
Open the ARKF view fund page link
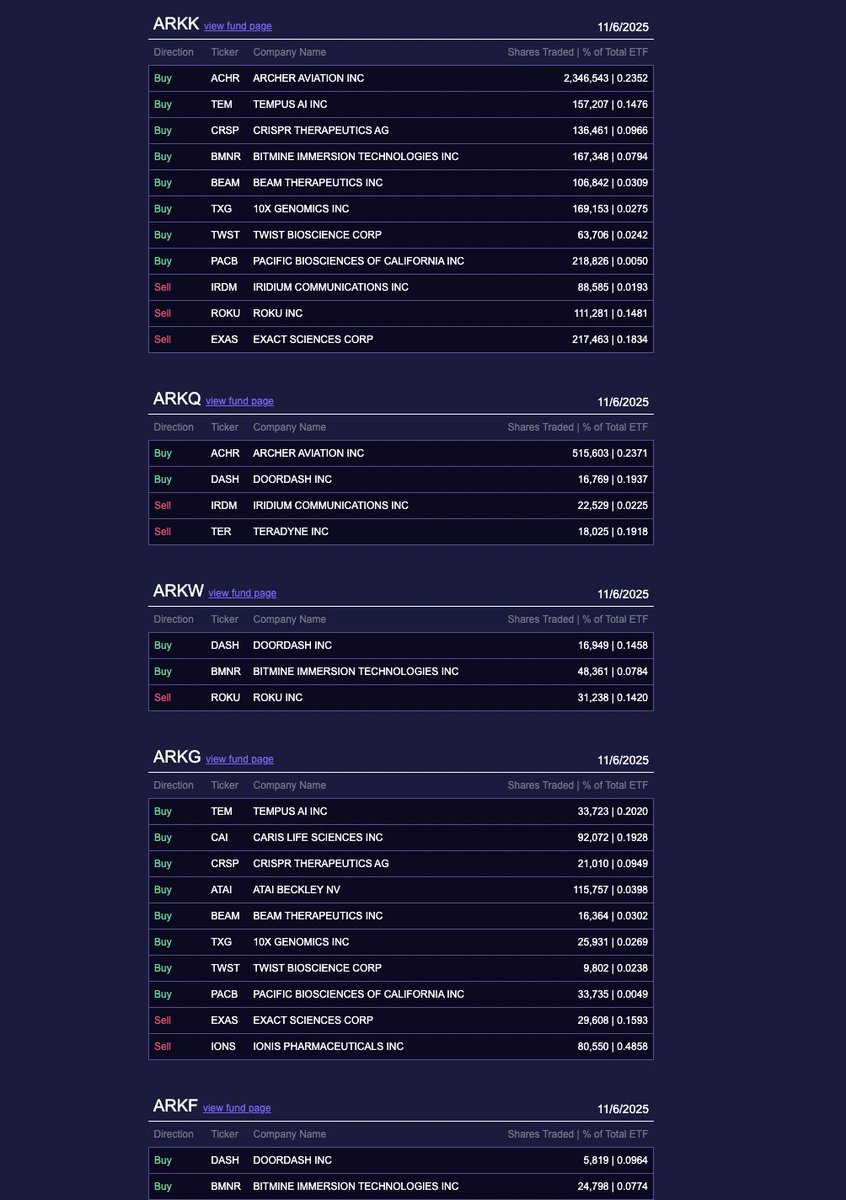[x=237, y=1108]
